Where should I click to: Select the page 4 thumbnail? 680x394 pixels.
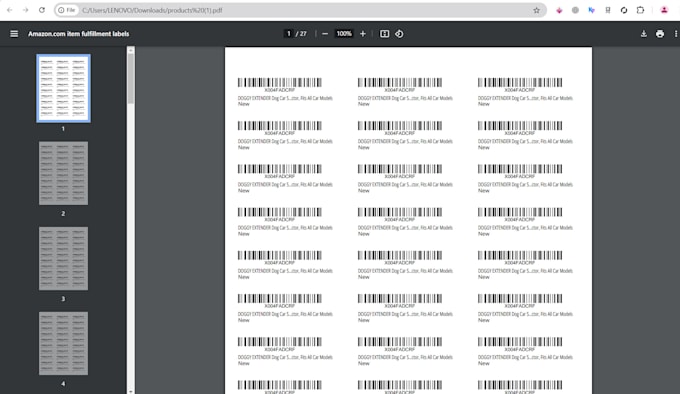coord(63,343)
